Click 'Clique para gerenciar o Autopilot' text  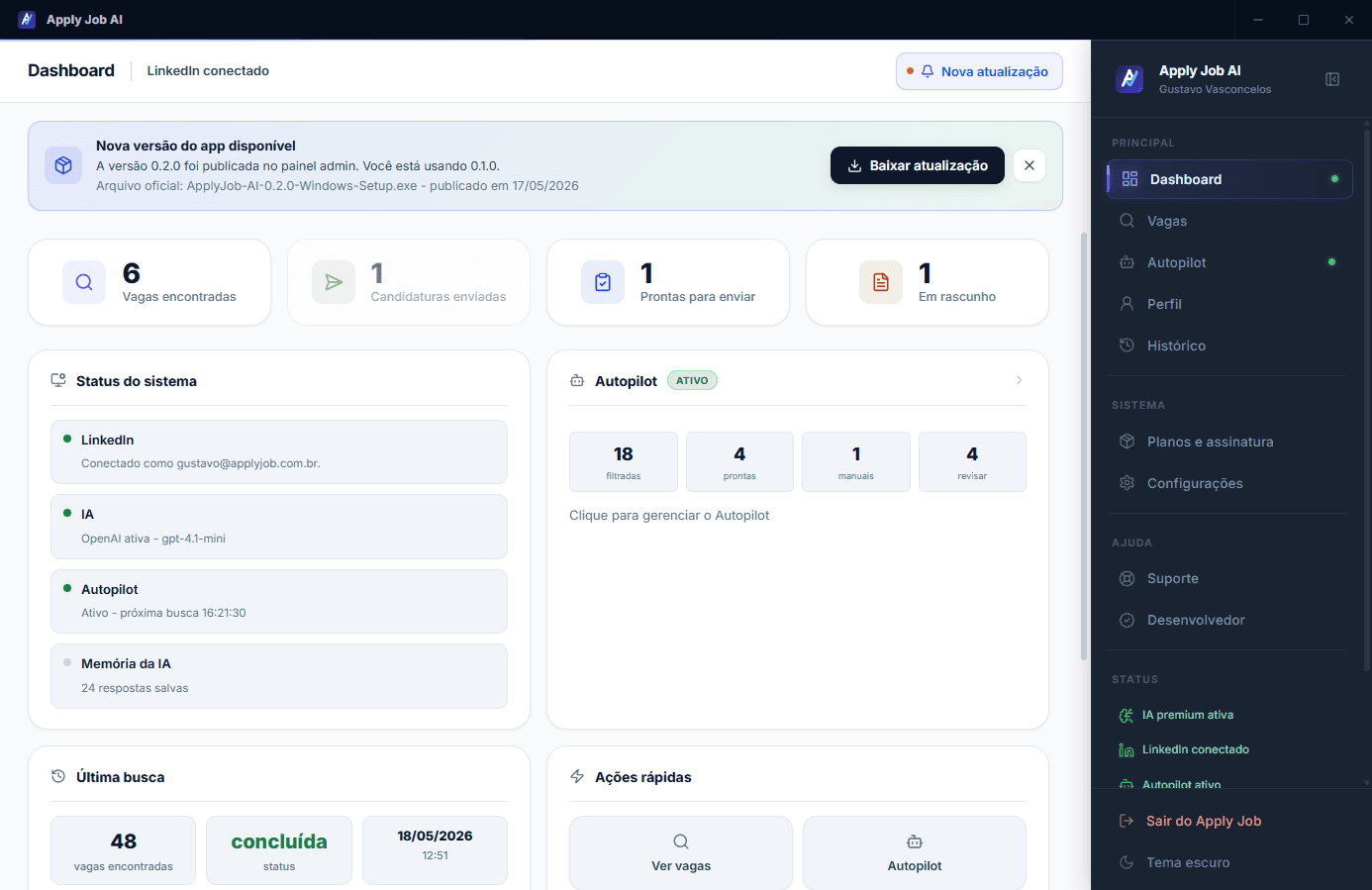(669, 515)
